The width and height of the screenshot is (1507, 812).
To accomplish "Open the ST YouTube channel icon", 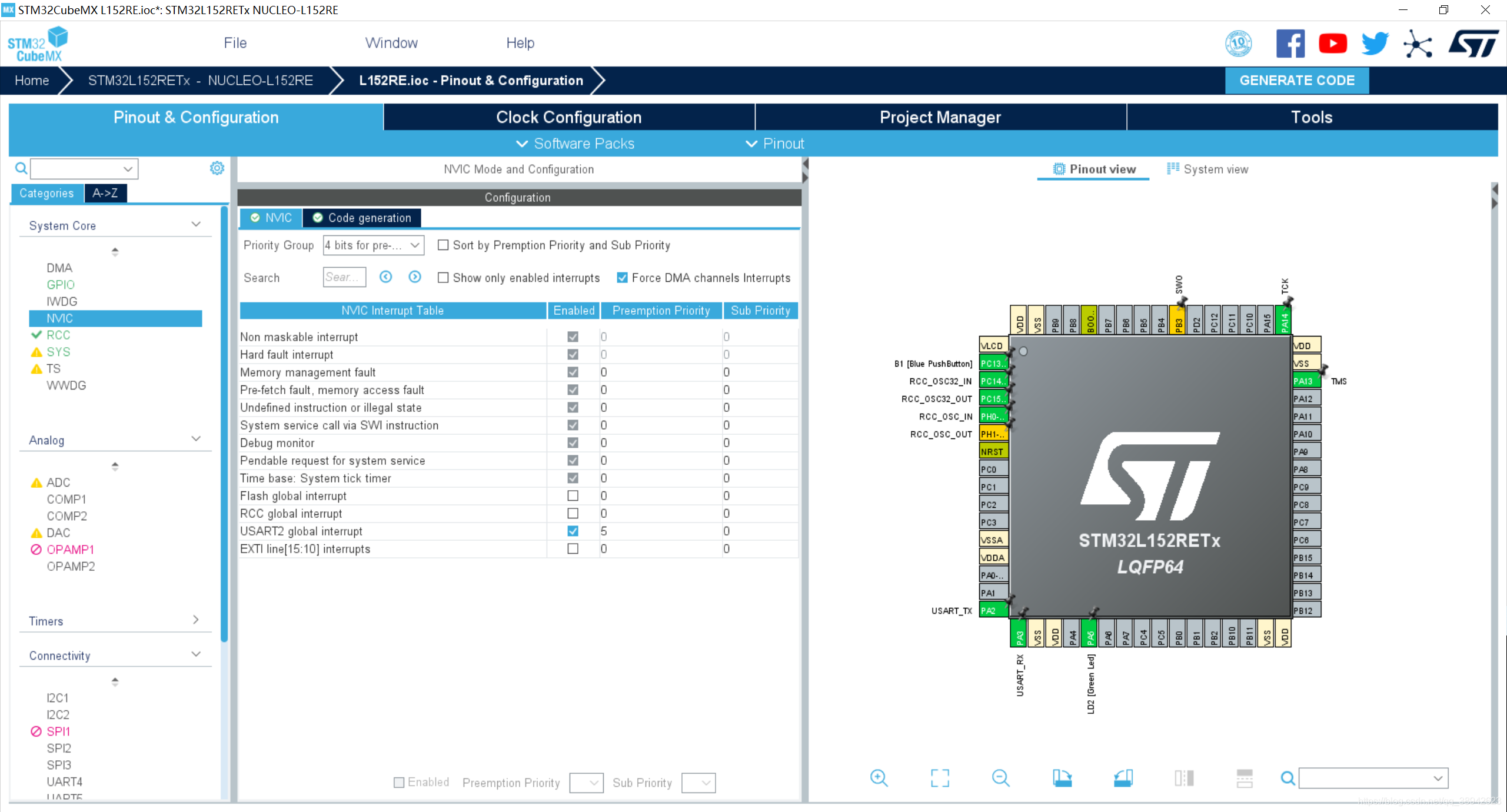I will (1333, 44).
